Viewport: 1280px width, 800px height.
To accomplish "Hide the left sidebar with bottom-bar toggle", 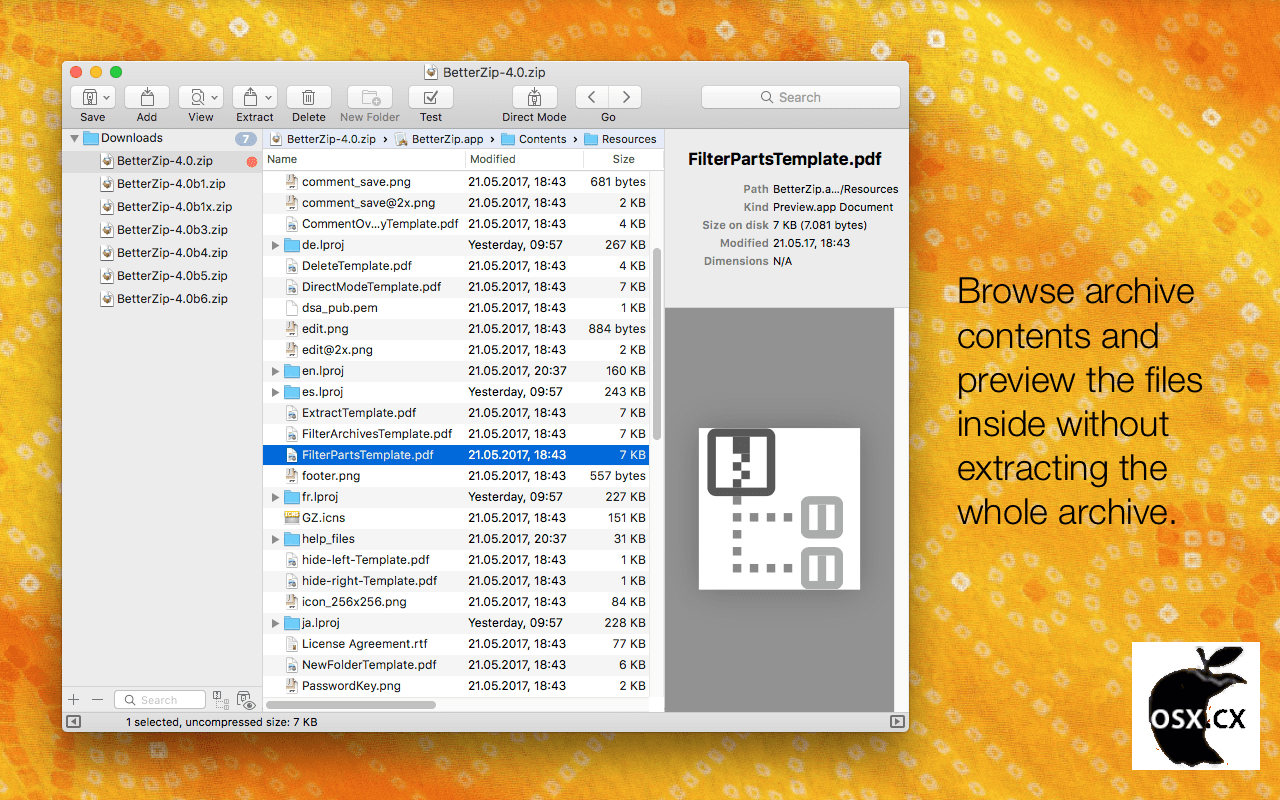I will 73,721.
